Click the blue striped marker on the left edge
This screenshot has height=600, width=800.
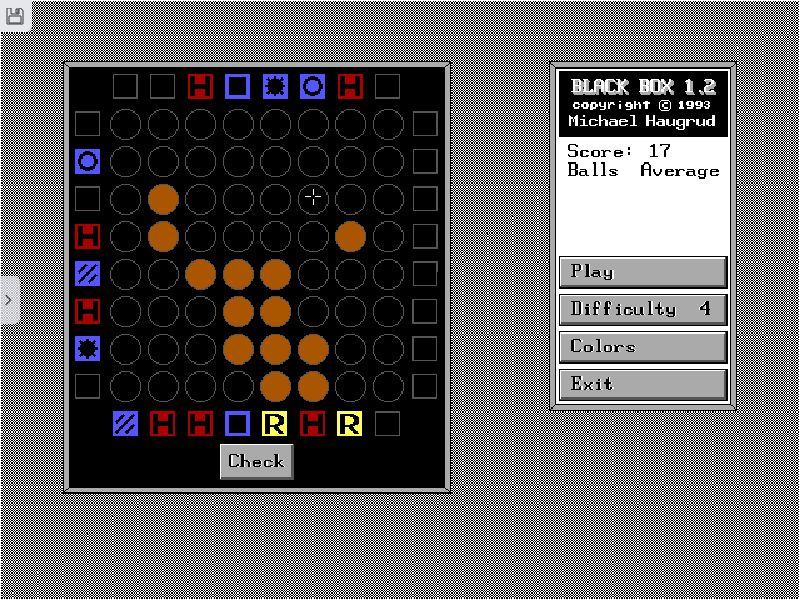pyautogui.click(x=87, y=274)
